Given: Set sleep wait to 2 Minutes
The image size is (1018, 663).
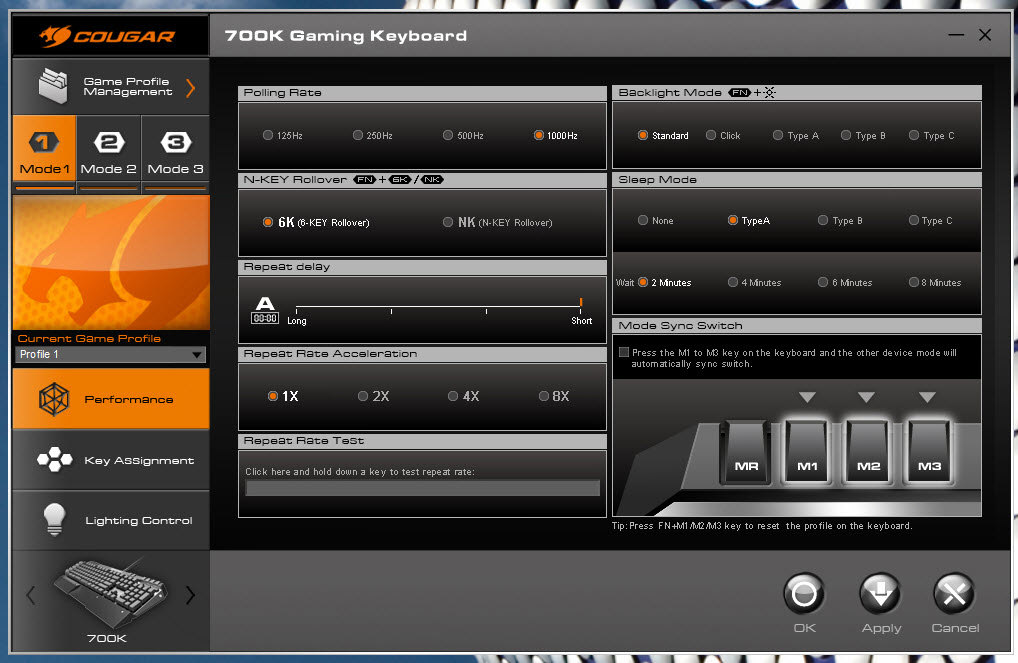Looking at the screenshot, I should 643,282.
